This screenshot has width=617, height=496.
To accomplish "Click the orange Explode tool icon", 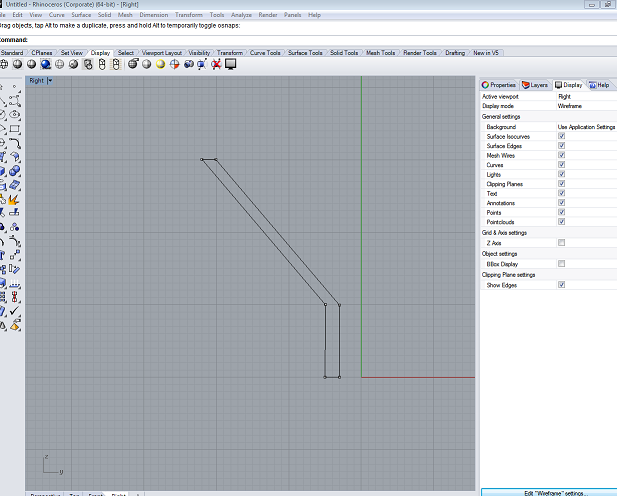I will click(14, 200).
